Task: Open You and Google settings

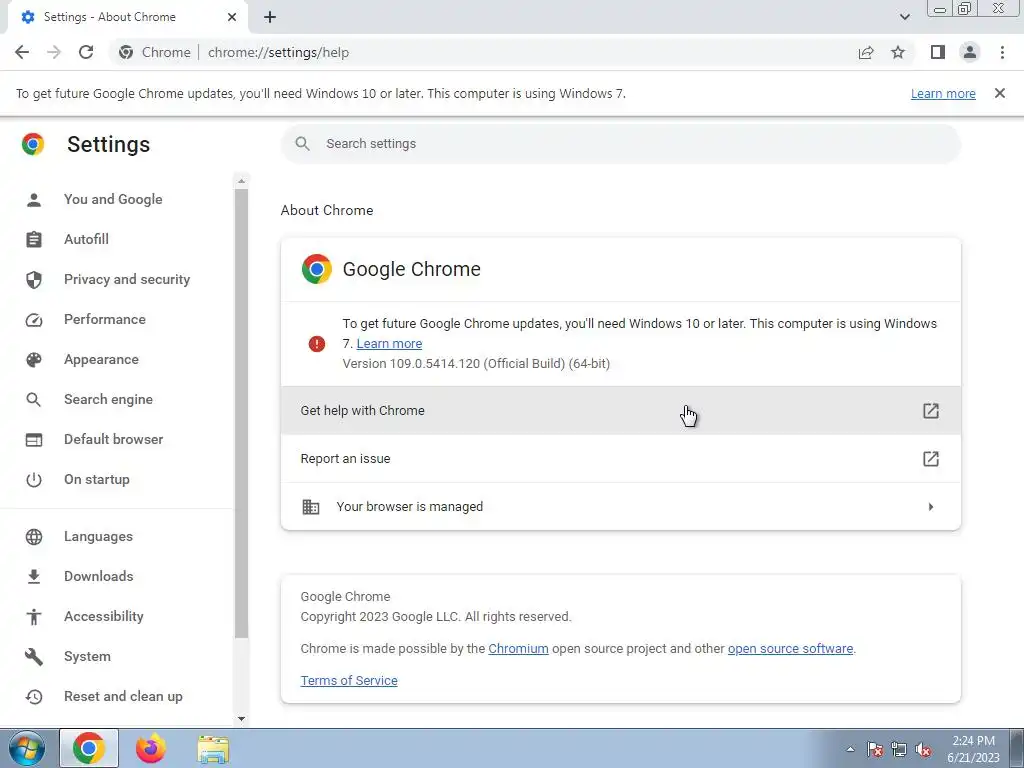Action: (113, 199)
